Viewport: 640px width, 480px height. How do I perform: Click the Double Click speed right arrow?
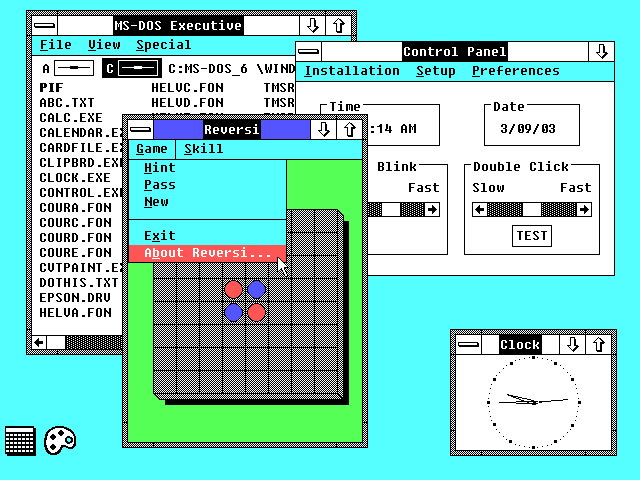pyautogui.click(x=584, y=210)
